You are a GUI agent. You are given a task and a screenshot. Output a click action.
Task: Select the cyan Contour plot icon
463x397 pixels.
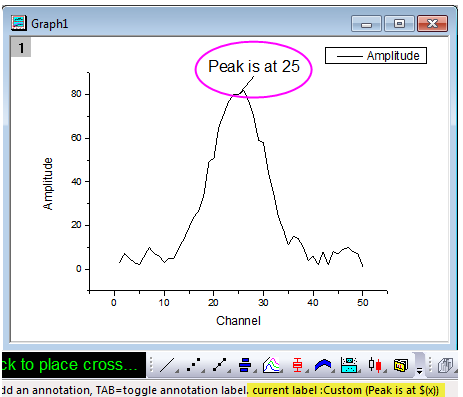[349, 365]
